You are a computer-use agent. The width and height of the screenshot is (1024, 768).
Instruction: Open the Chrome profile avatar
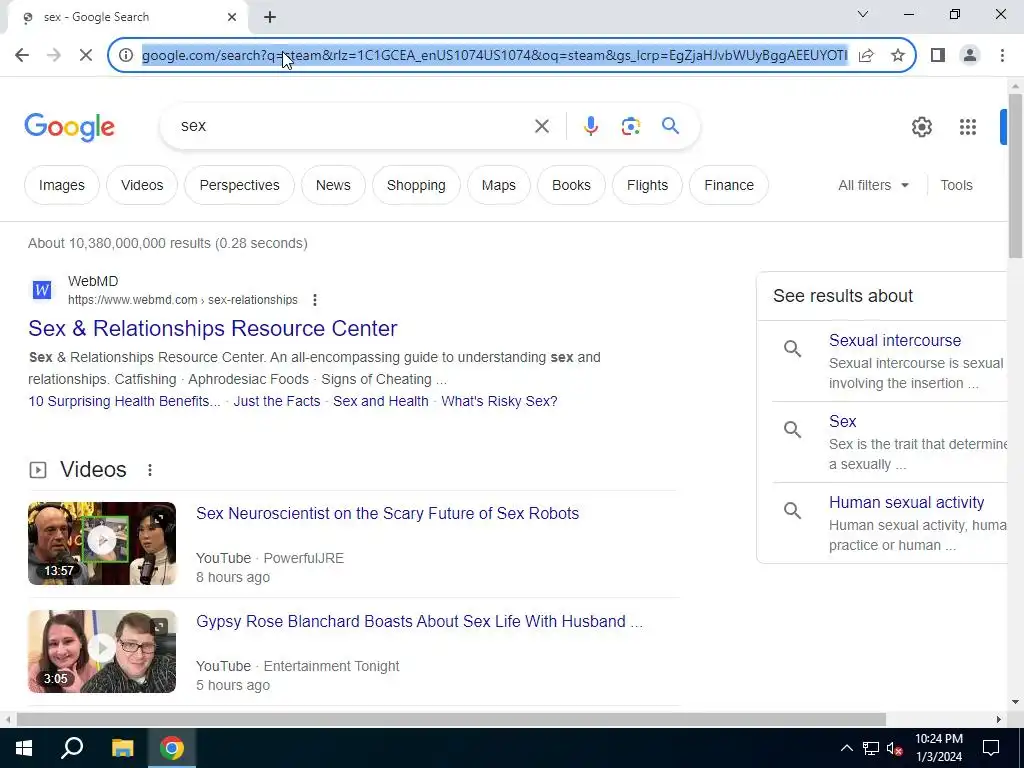tap(970, 56)
